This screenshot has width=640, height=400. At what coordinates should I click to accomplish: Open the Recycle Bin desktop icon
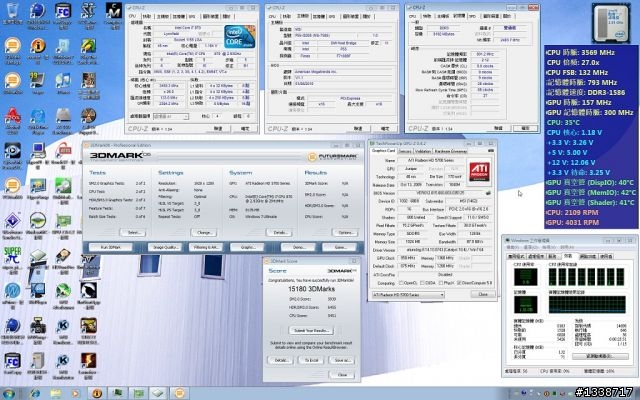coord(12,12)
